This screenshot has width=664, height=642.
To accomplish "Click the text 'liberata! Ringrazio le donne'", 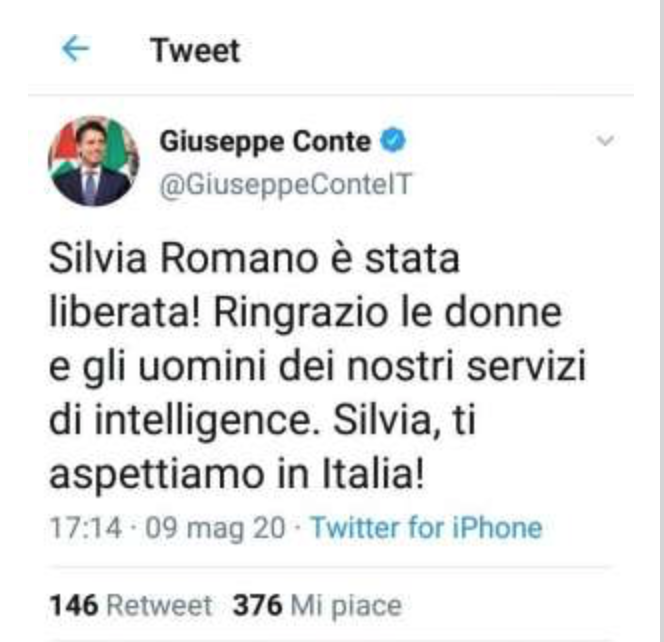I will pyautogui.click(x=305, y=313).
